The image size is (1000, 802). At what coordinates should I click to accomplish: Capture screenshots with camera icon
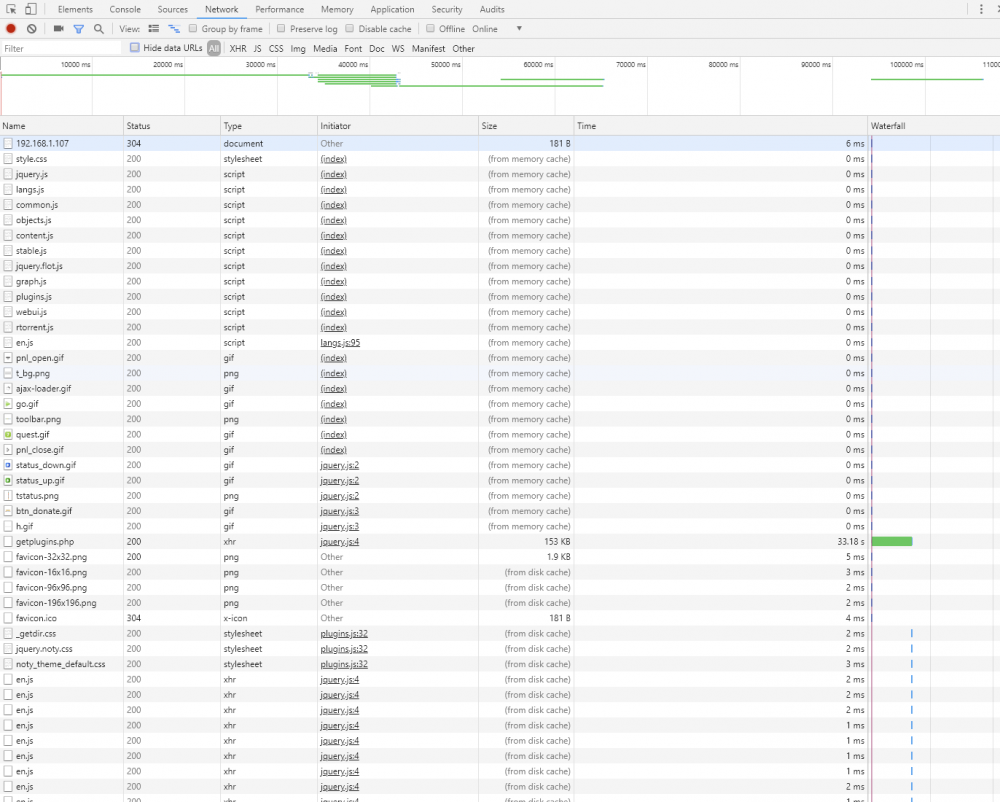[x=59, y=29]
